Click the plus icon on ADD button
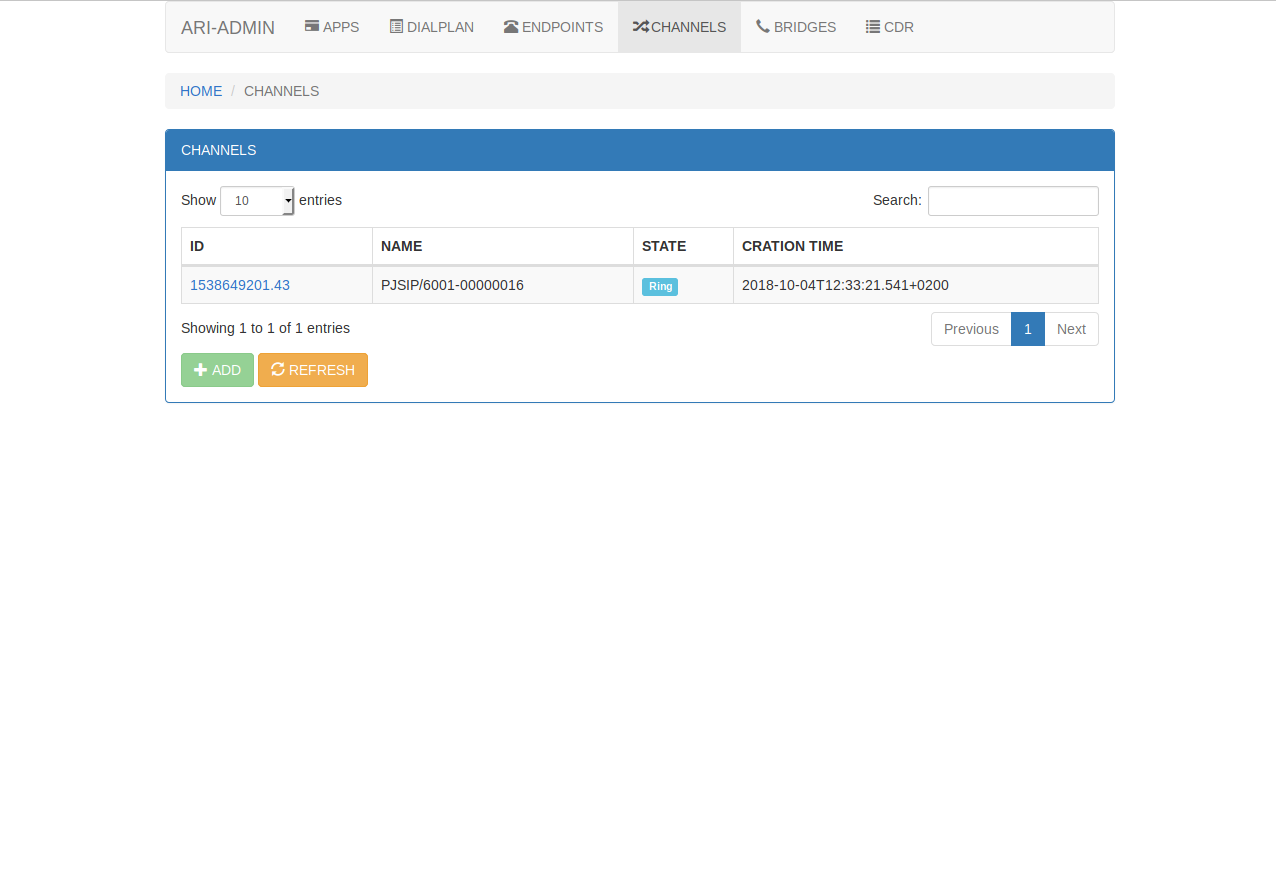 (x=200, y=370)
